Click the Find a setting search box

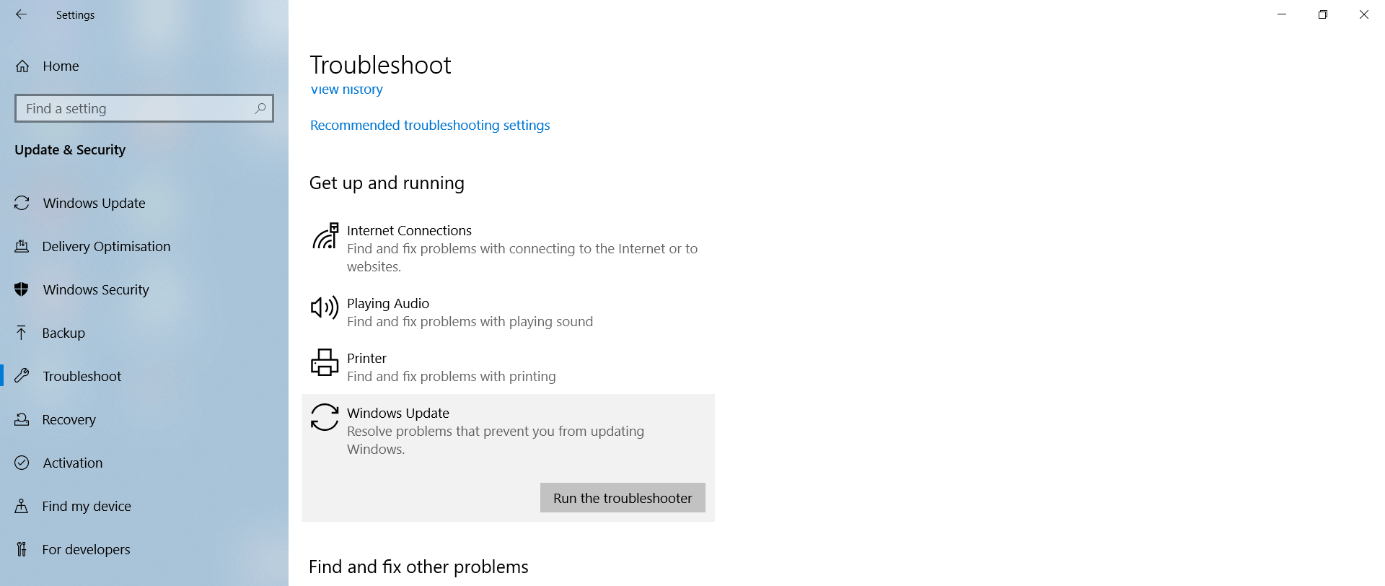coord(135,108)
